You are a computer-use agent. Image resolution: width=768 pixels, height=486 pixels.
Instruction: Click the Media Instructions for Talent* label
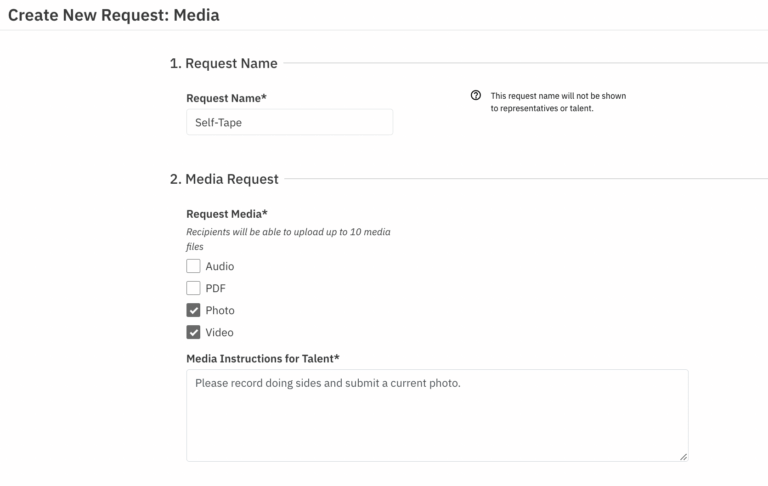(x=263, y=359)
